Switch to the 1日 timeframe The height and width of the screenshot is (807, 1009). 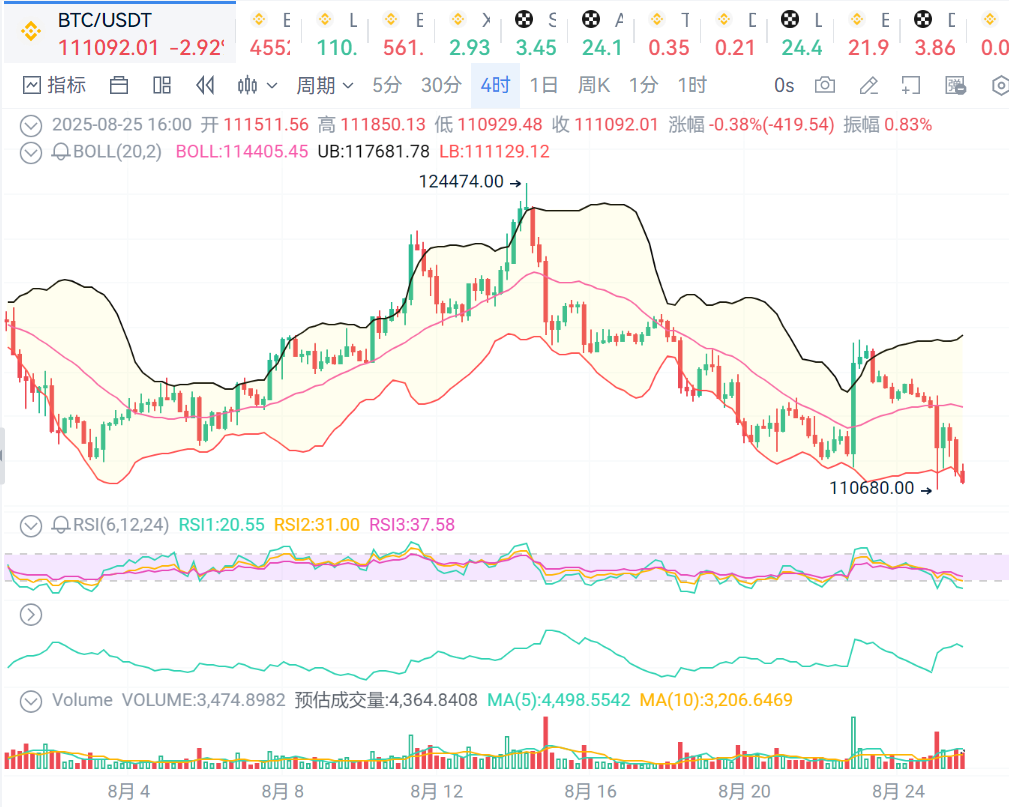point(544,85)
